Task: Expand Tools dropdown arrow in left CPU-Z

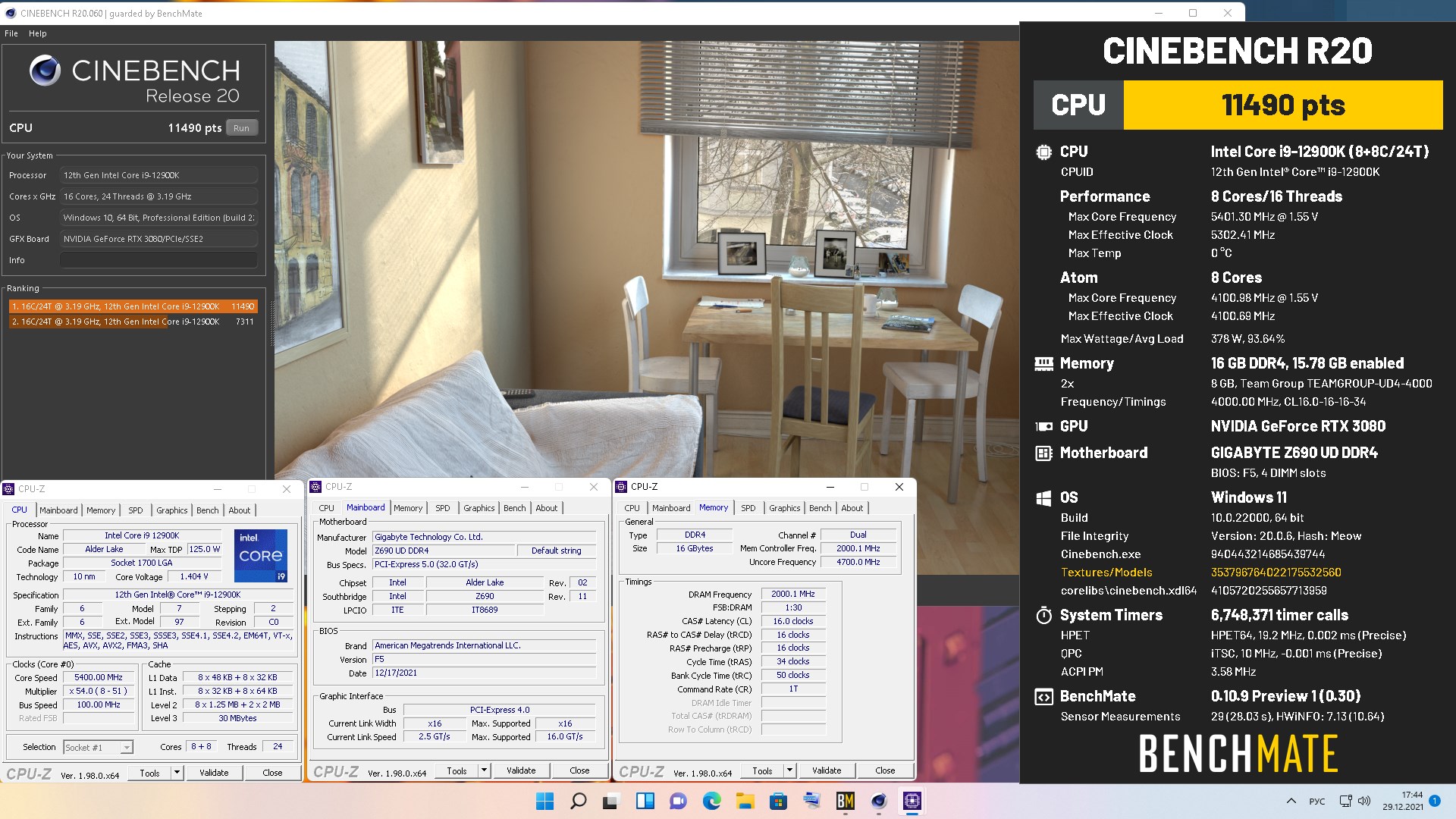Action: (x=177, y=773)
